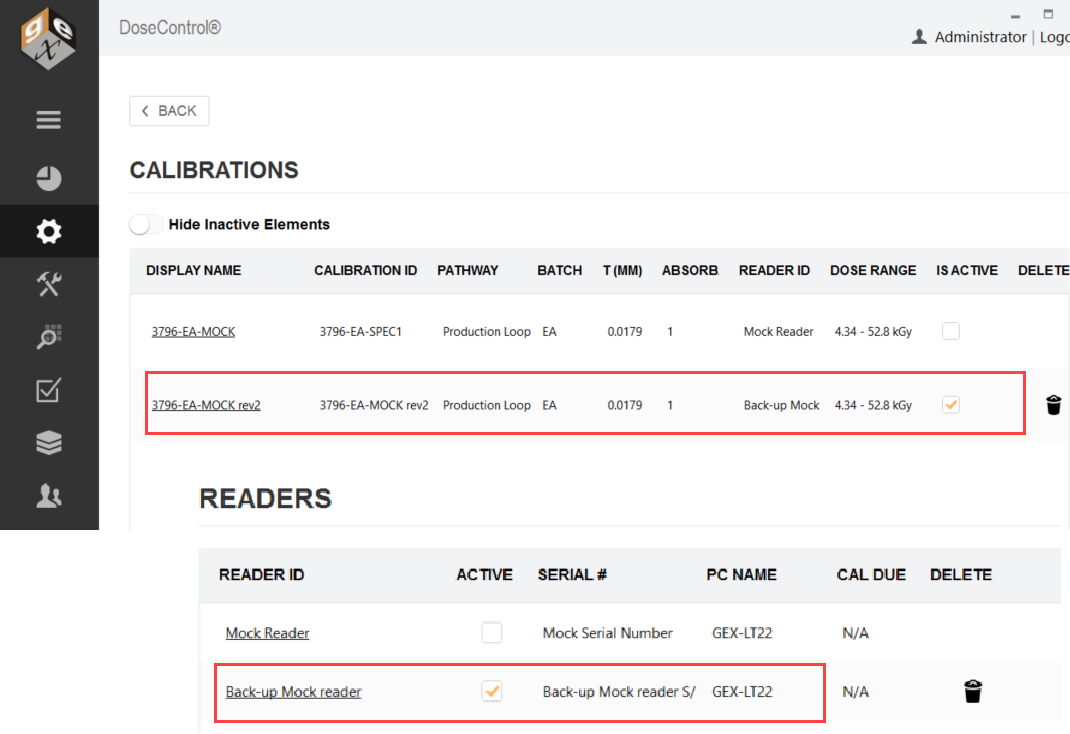Open the hammer and wrench tools icon
The image size is (1070, 734).
pos(48,284)
